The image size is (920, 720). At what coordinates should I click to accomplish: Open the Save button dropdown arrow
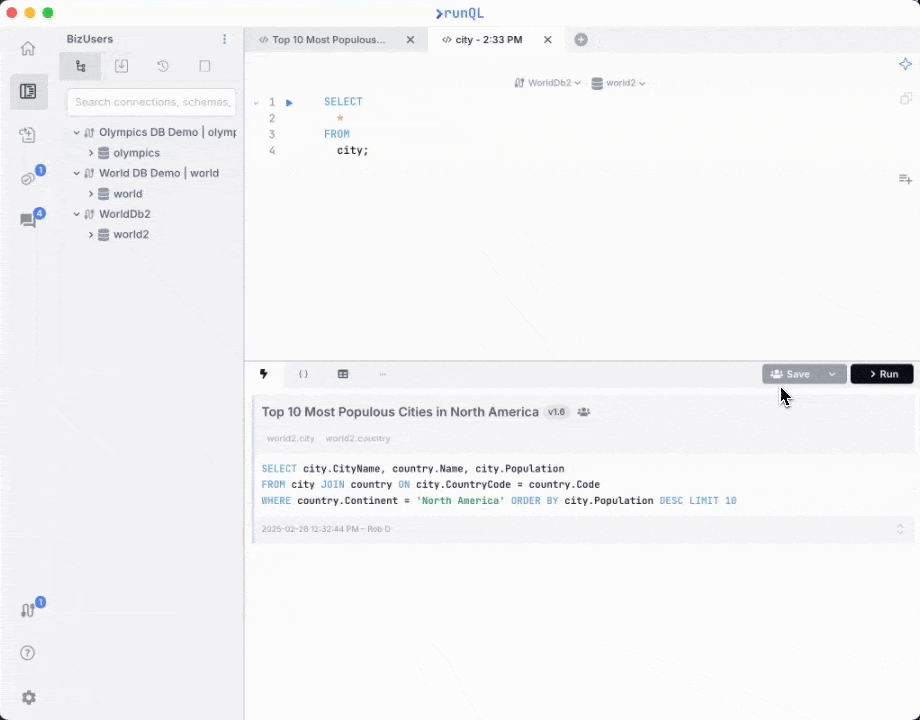coord(832,374)
